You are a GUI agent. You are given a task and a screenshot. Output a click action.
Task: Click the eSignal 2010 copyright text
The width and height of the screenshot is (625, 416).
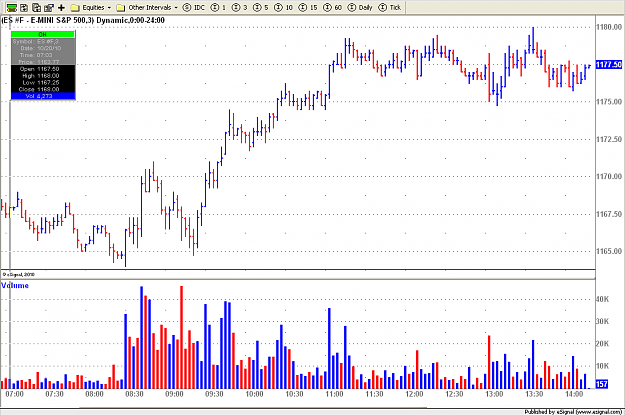(x=19, y=275)
